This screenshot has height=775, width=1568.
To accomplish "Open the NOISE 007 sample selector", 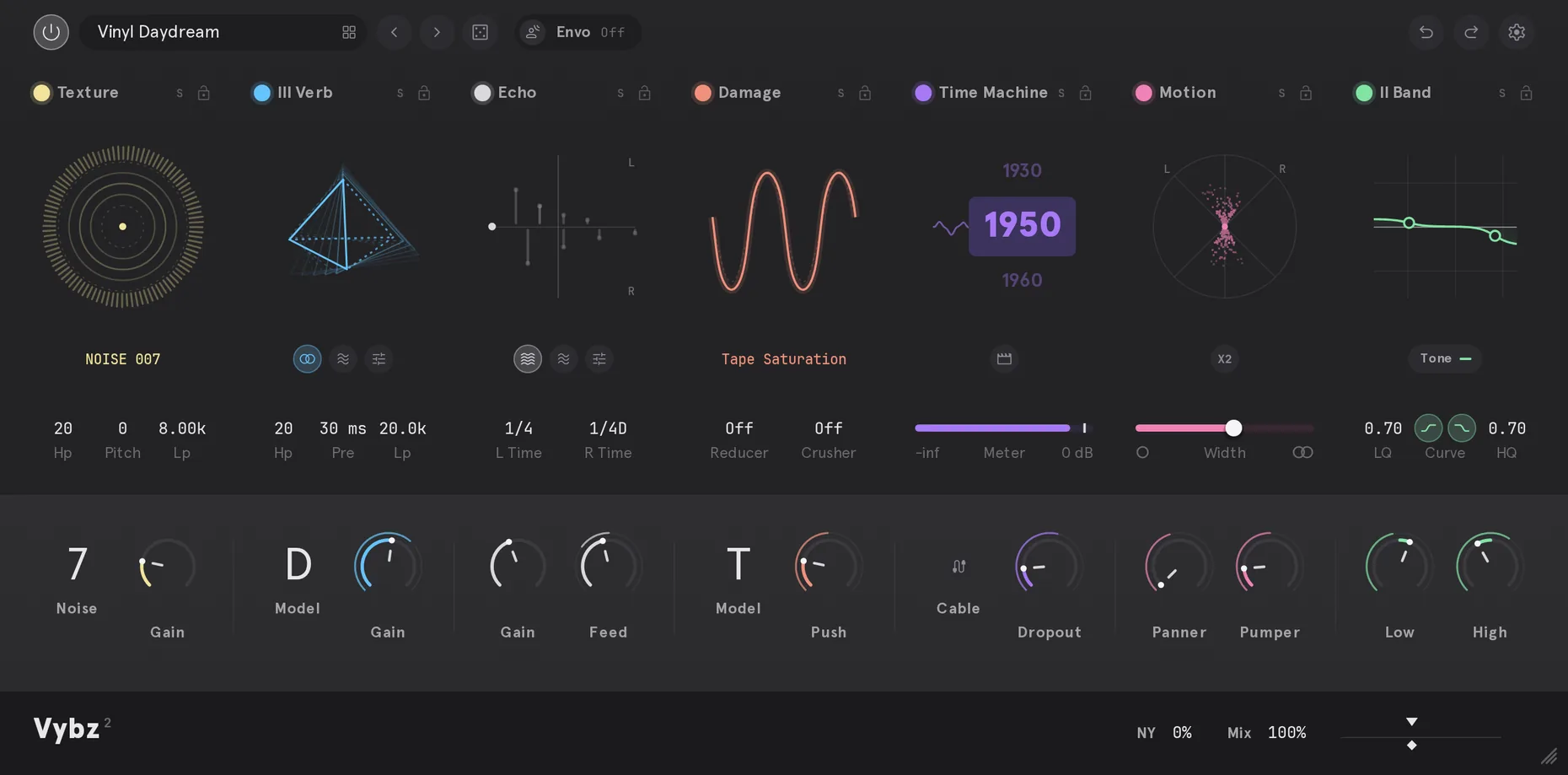I will pyautogui.click(x=123, y=359).
